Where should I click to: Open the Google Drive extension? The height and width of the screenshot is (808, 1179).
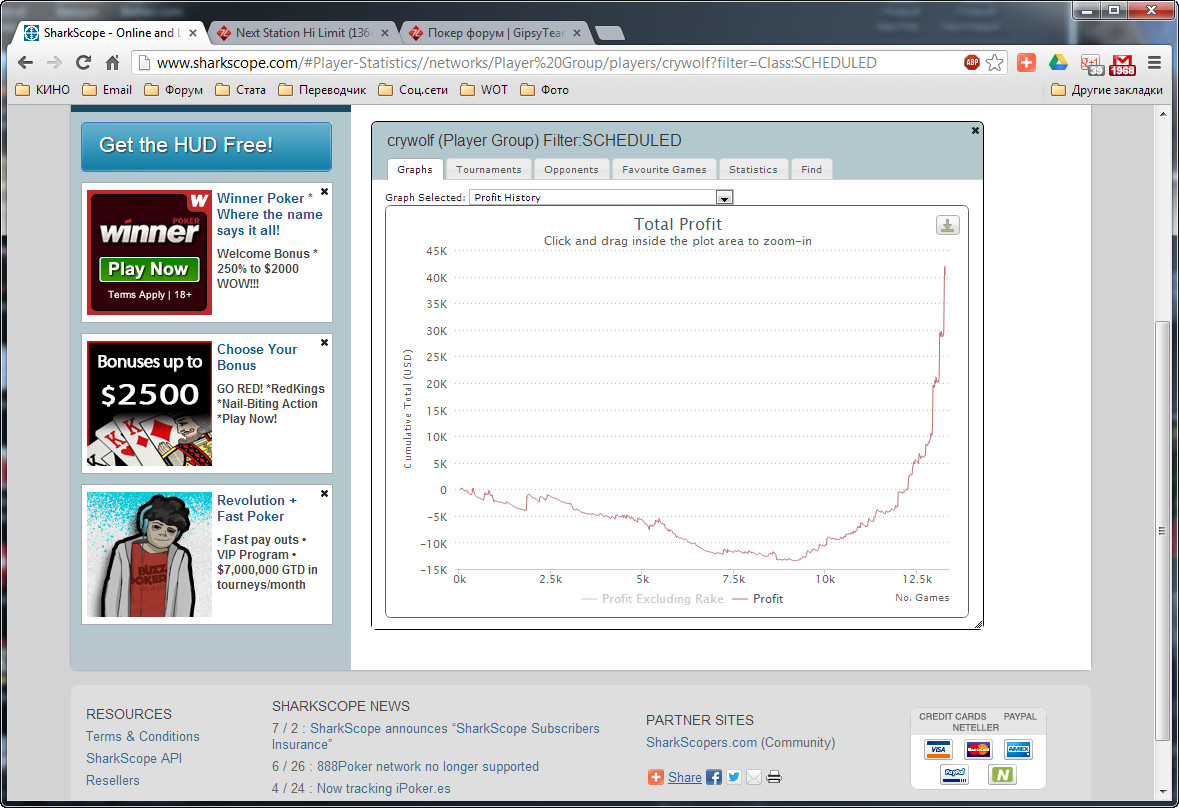click(1058, 62)
